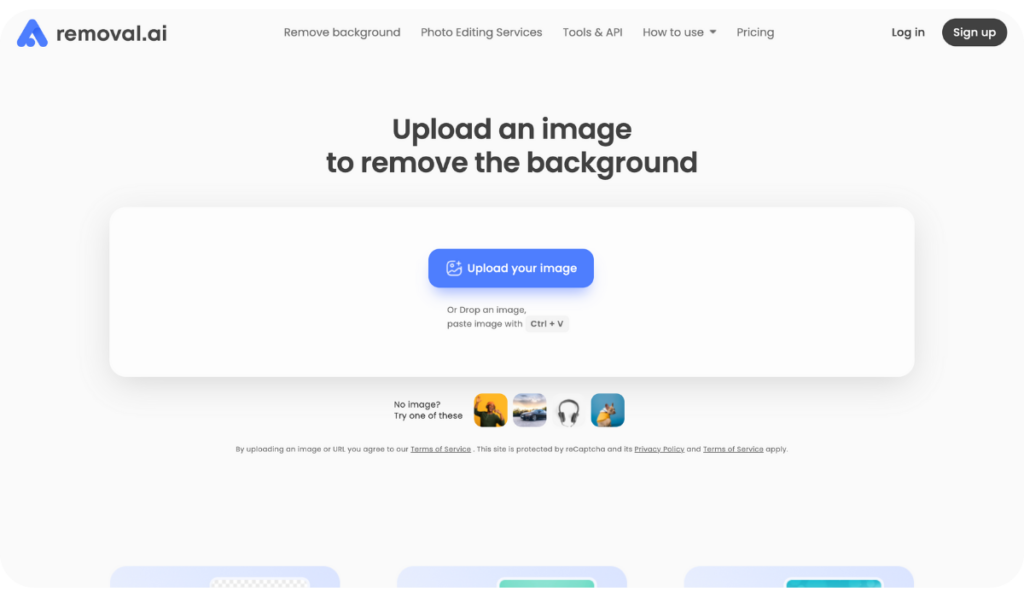
Task: Open the Pricing page
Action: coord(755,32)
